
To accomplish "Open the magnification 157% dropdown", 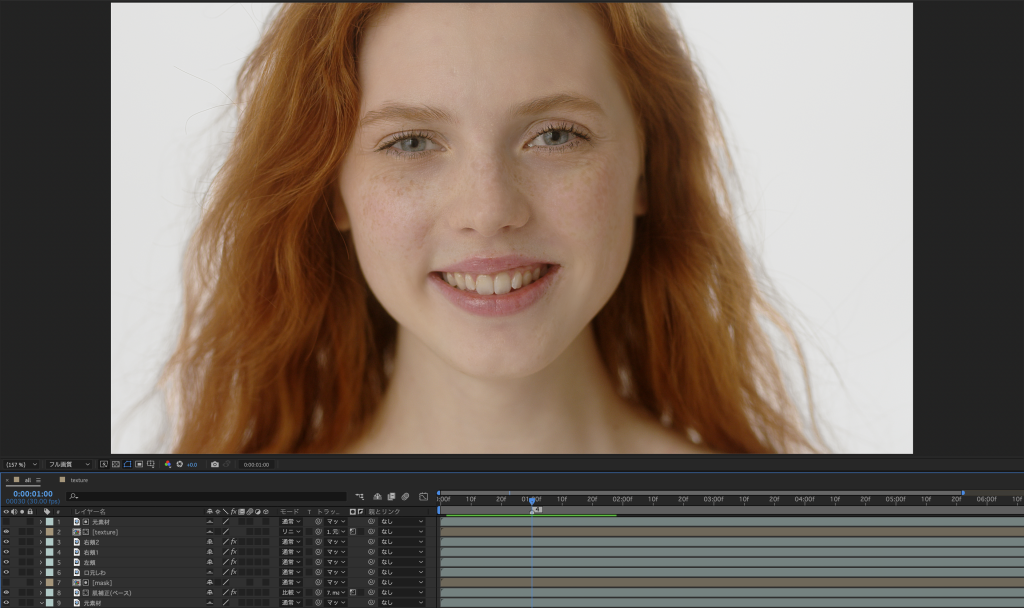I will click(22, 464).
